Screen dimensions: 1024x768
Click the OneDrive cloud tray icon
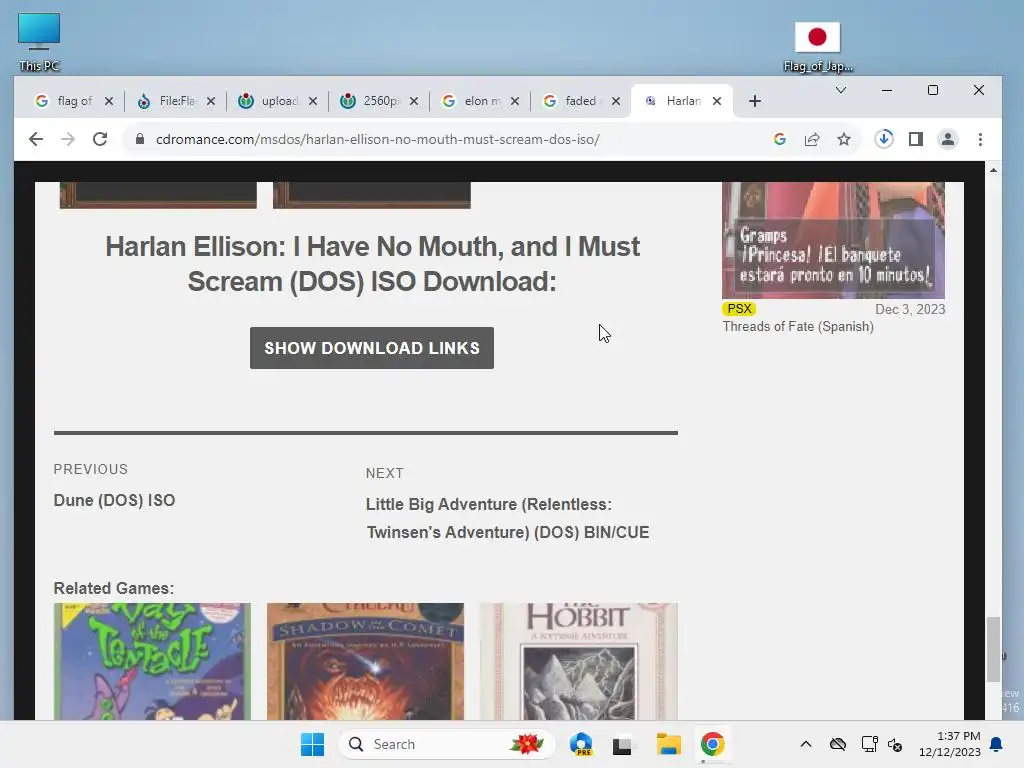click(838, 744)
